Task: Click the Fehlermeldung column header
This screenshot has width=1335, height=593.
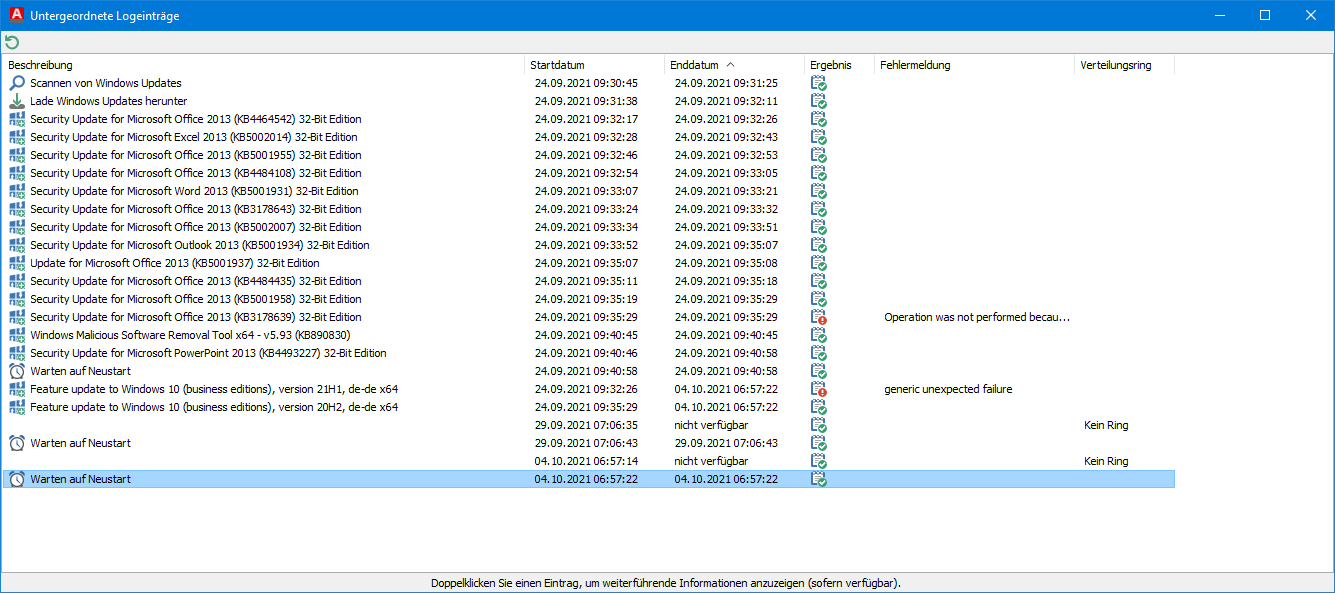Action: pyautogui.click(x=975, y=65)
